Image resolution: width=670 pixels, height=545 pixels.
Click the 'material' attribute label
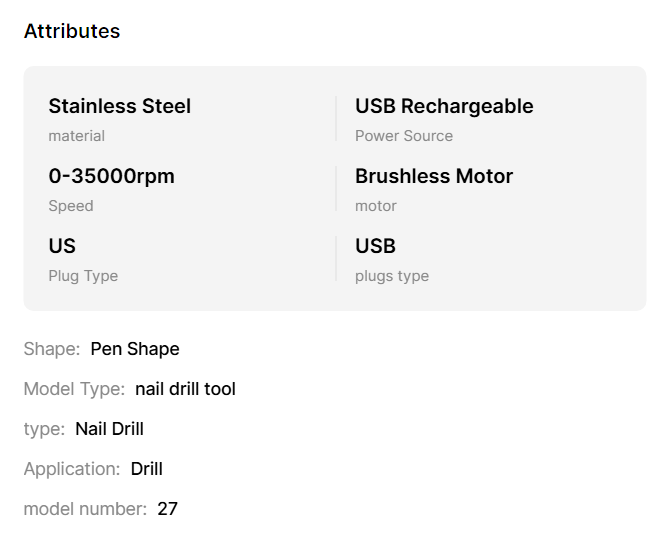coord(76,136)
